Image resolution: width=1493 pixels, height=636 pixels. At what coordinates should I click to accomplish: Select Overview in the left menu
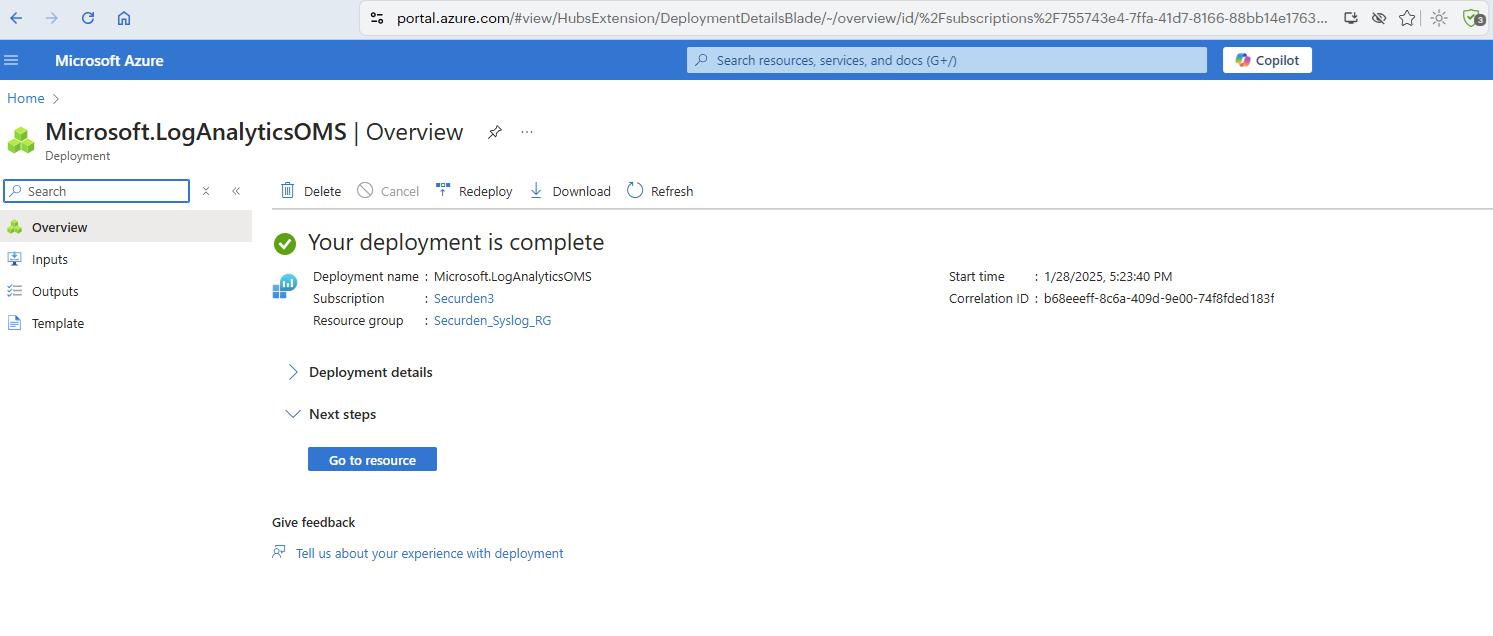click(x=126, y=227)
